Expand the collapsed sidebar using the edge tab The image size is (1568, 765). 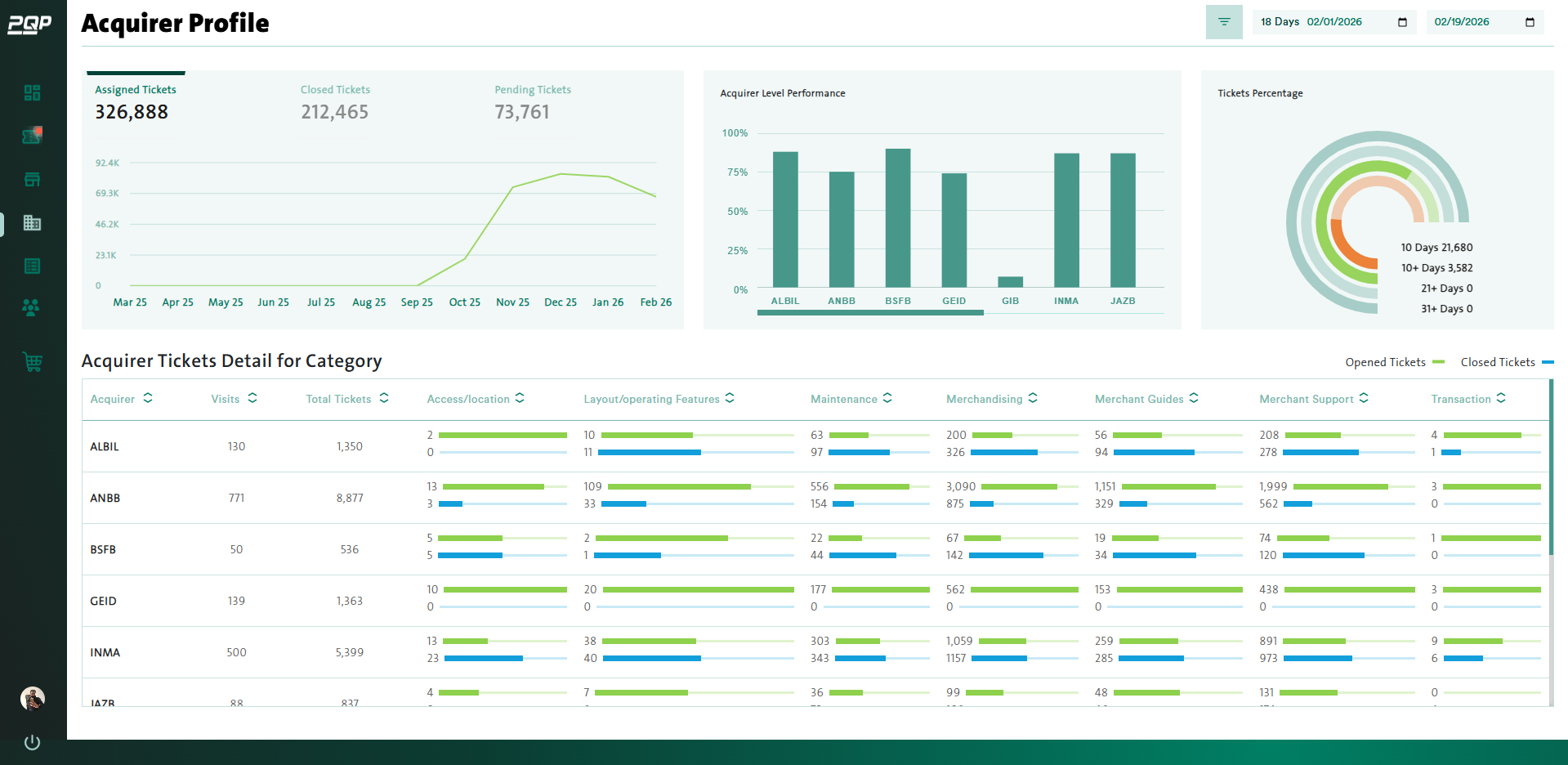pos(2,223)
